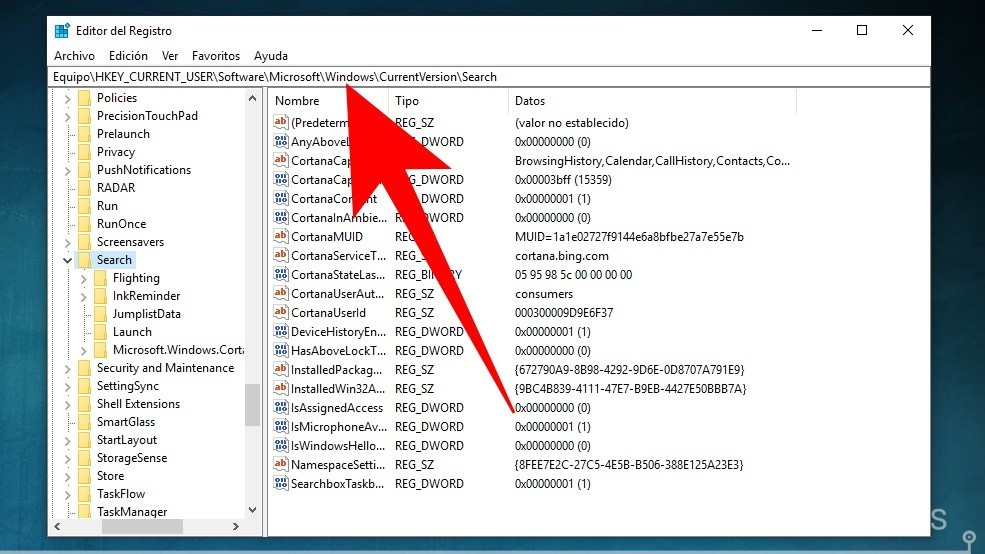Click the (Predeterminado) string value icon
Screen dimensions: 985x554
click(281, 122)
